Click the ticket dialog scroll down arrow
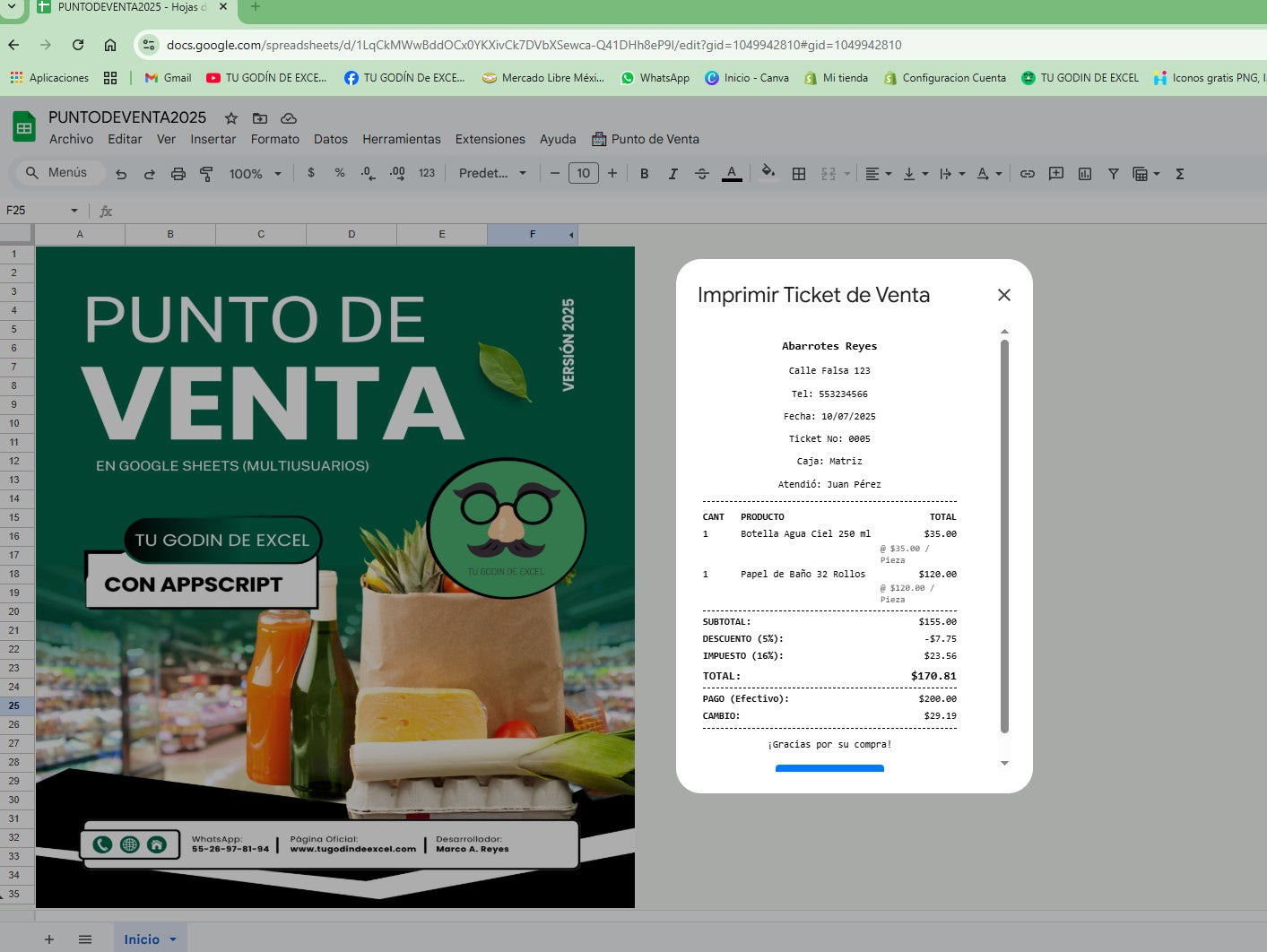Viewport: 1267px width, 952px height. pyautogui.click(x=1004, y=764)
